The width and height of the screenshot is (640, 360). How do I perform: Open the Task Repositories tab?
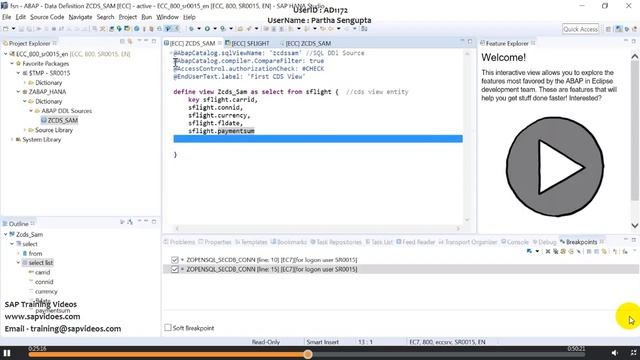336,242
